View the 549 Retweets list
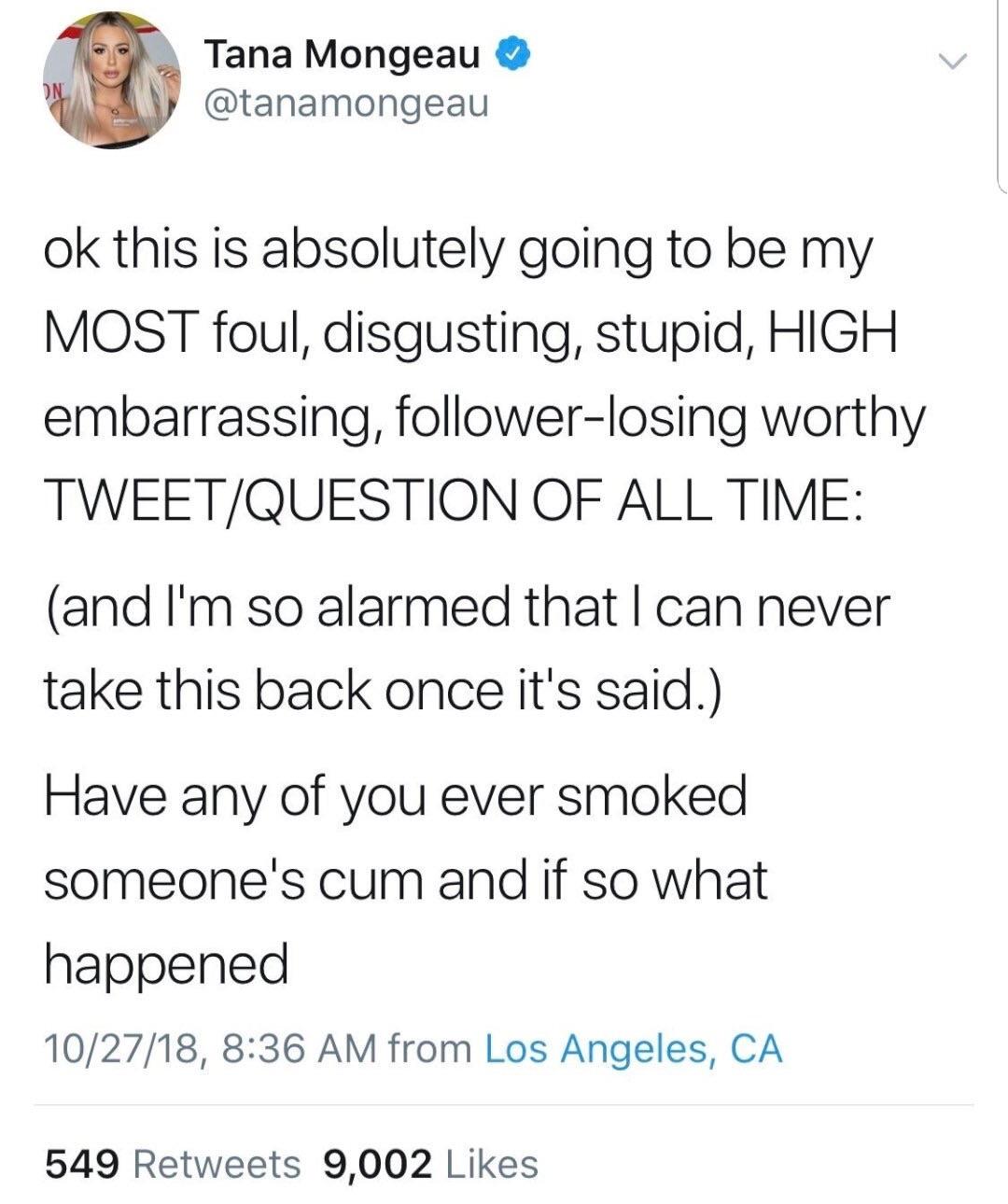 coord(173,1164)
